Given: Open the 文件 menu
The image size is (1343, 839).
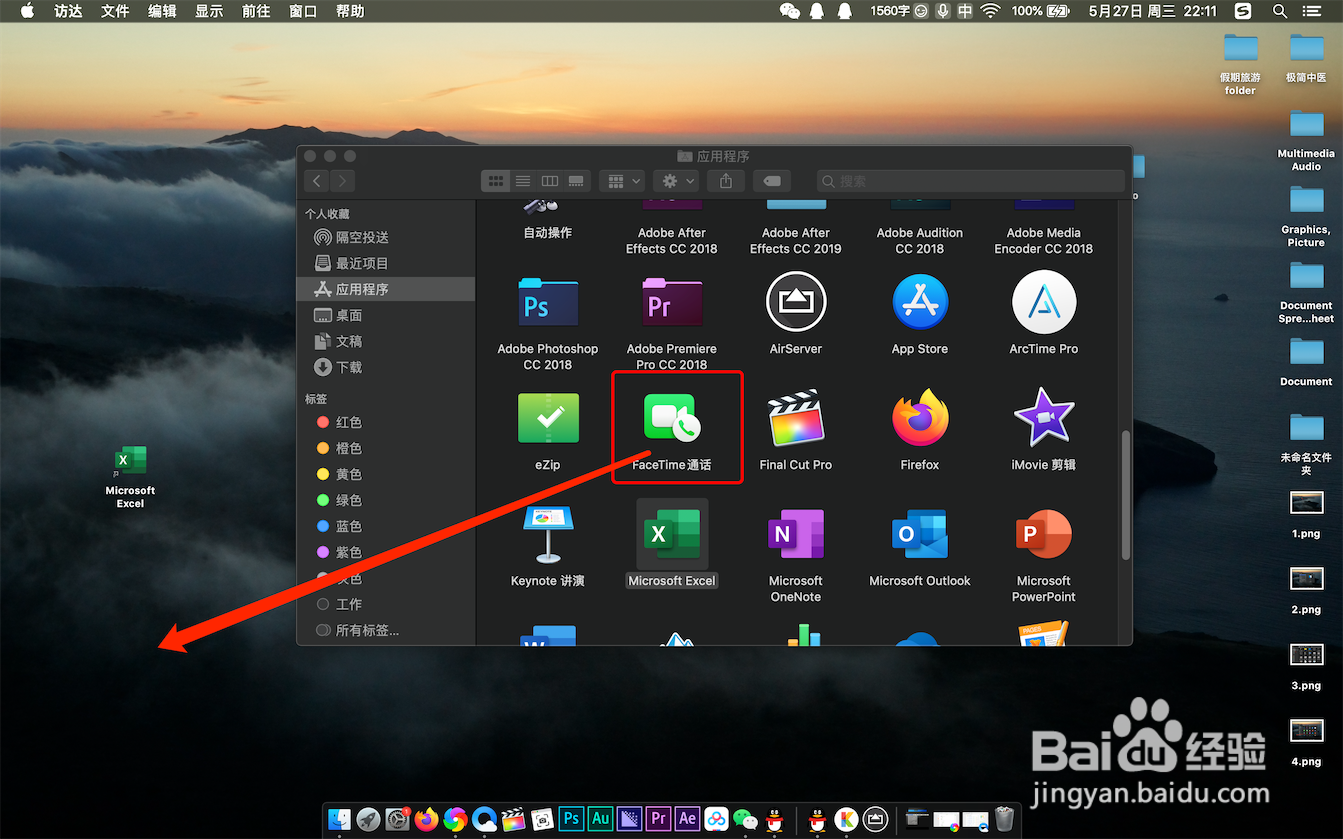Looking at the screenshot, I should tap(115, 11).
